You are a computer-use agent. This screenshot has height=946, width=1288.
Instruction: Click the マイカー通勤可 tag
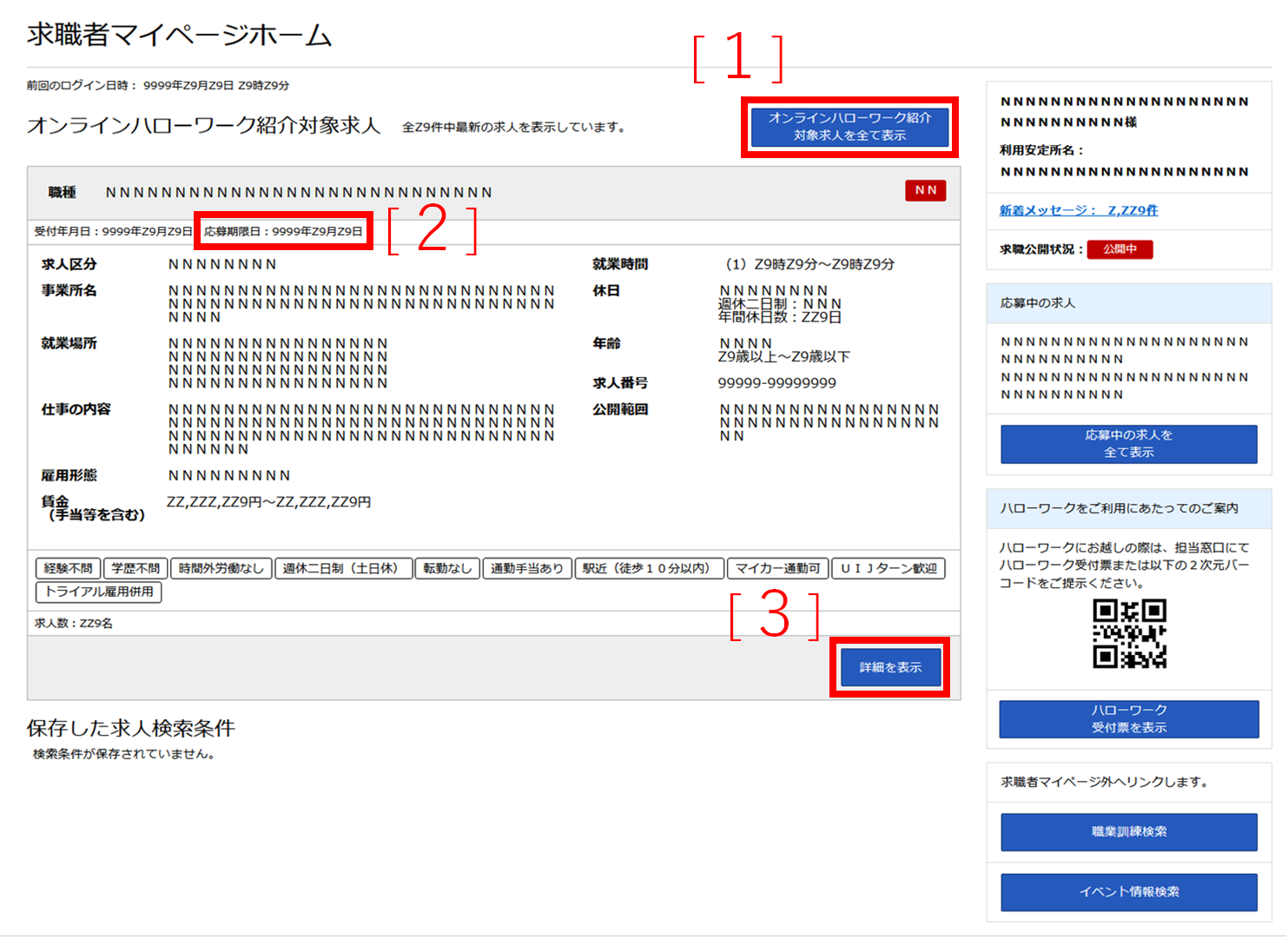point(777,568)
